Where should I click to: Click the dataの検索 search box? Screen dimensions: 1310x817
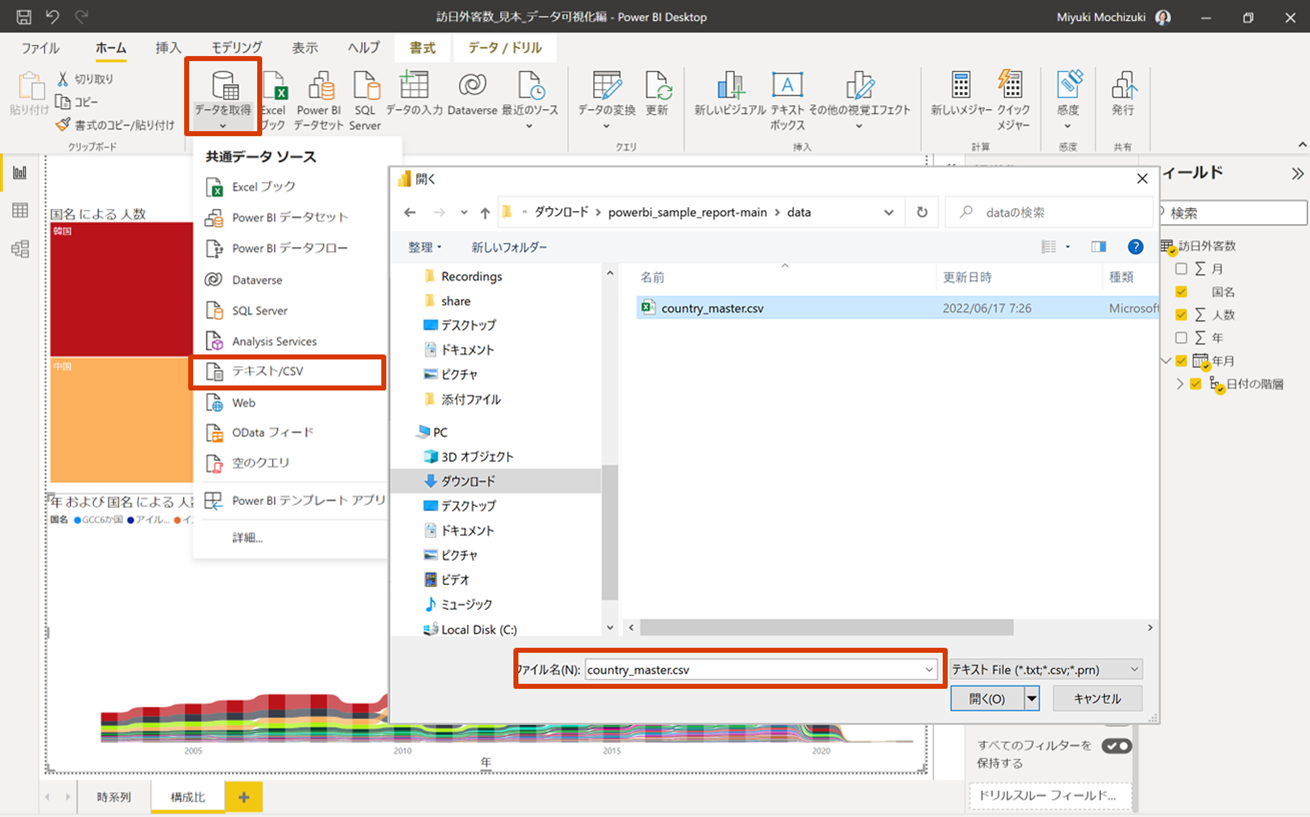click(x=1048, y=212)
